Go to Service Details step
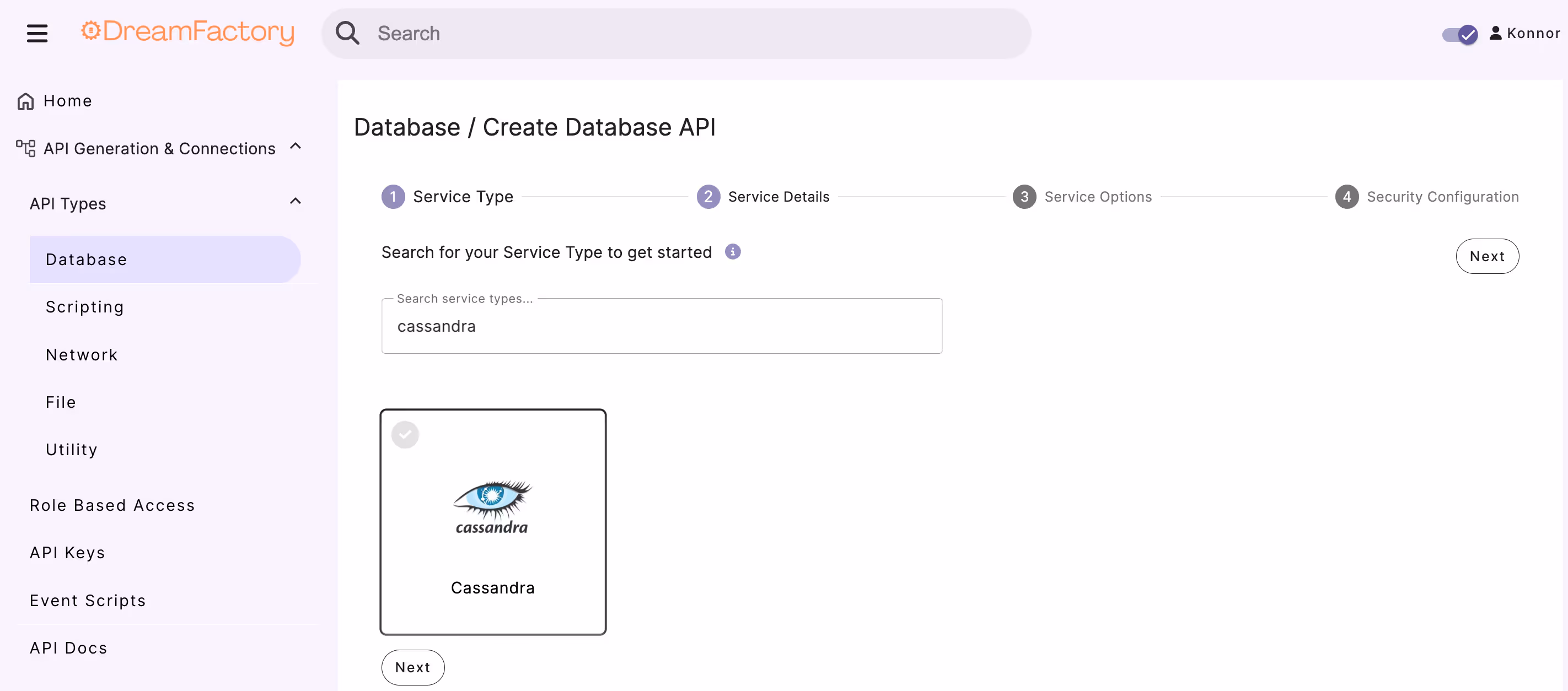This screenshot has width=1568, height=691. [x=778, y=197]
